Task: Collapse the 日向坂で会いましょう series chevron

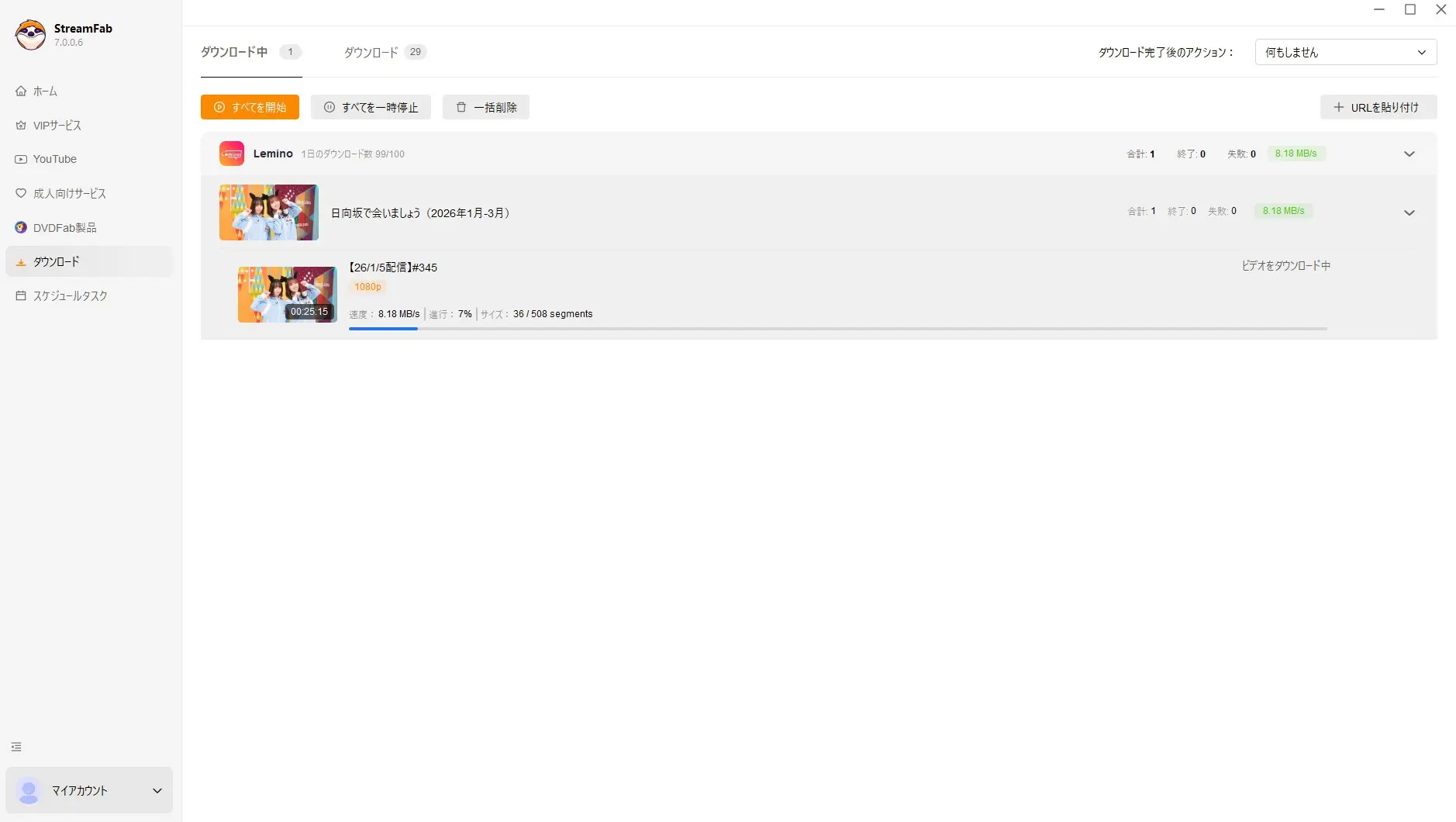Action: point(1409,212)
